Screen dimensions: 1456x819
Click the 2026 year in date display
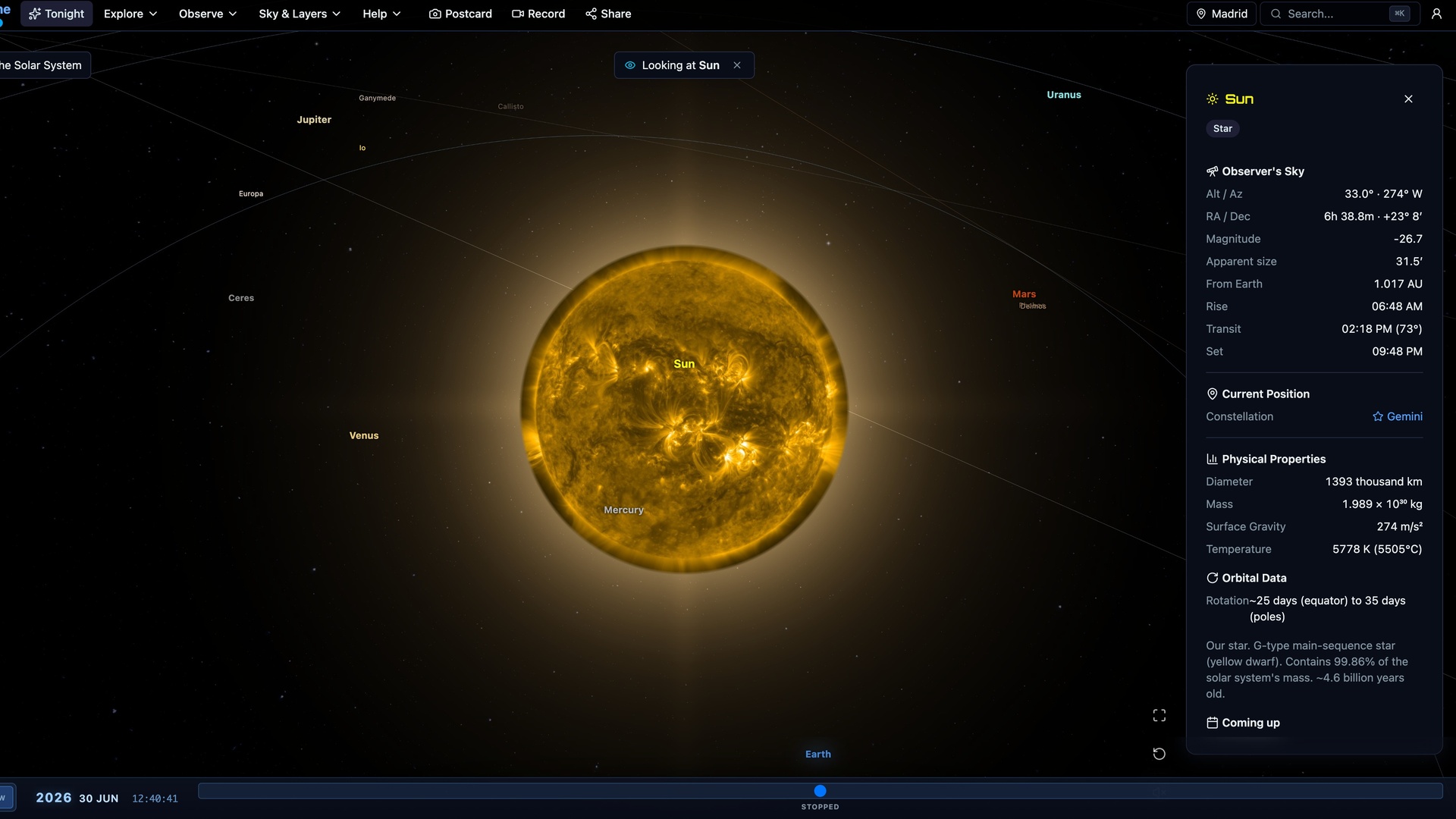click(x=54, y=798)
